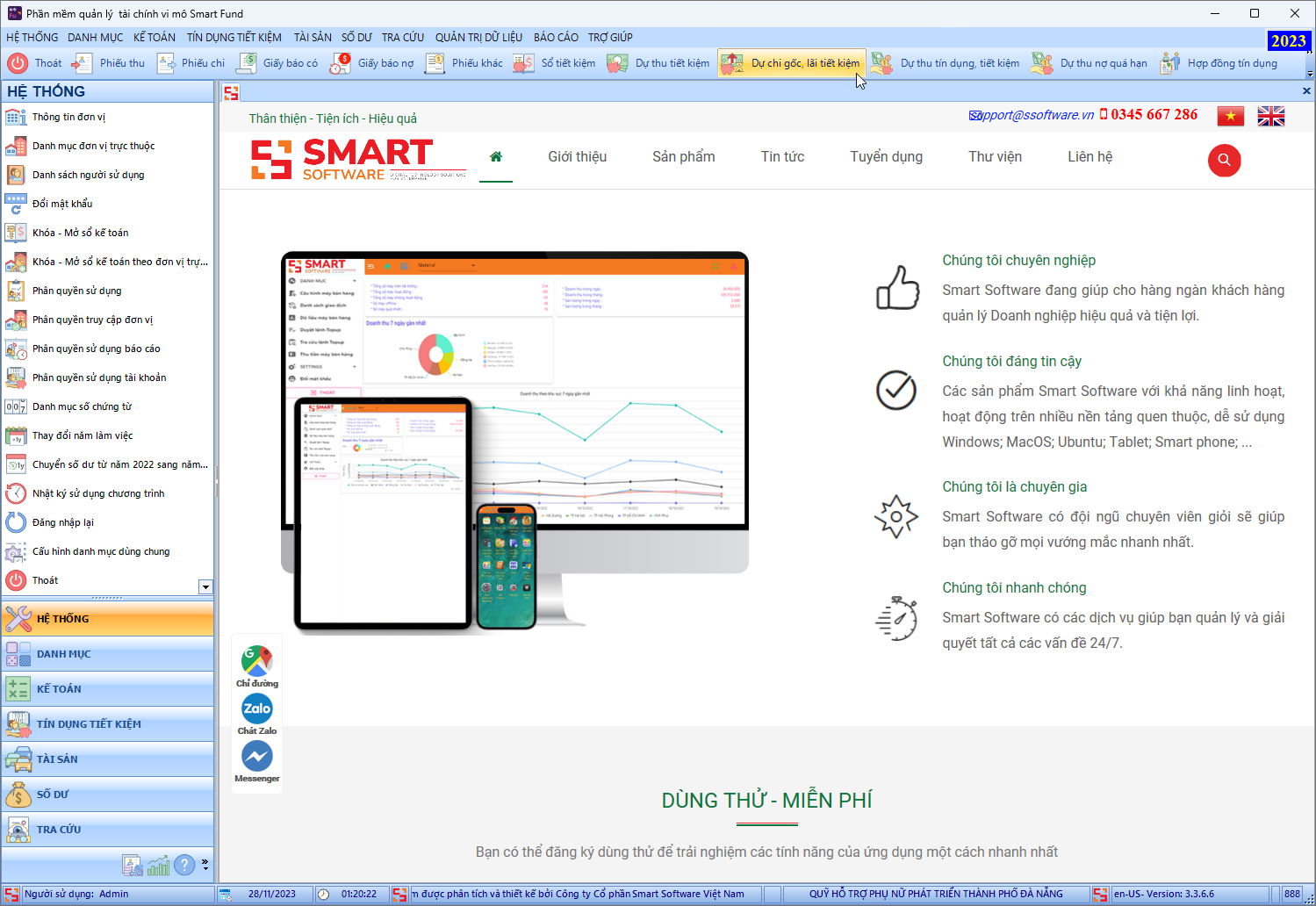
Task: Open HỆ THỐNG menu in menu bar
Action: (x=32, y=38)
